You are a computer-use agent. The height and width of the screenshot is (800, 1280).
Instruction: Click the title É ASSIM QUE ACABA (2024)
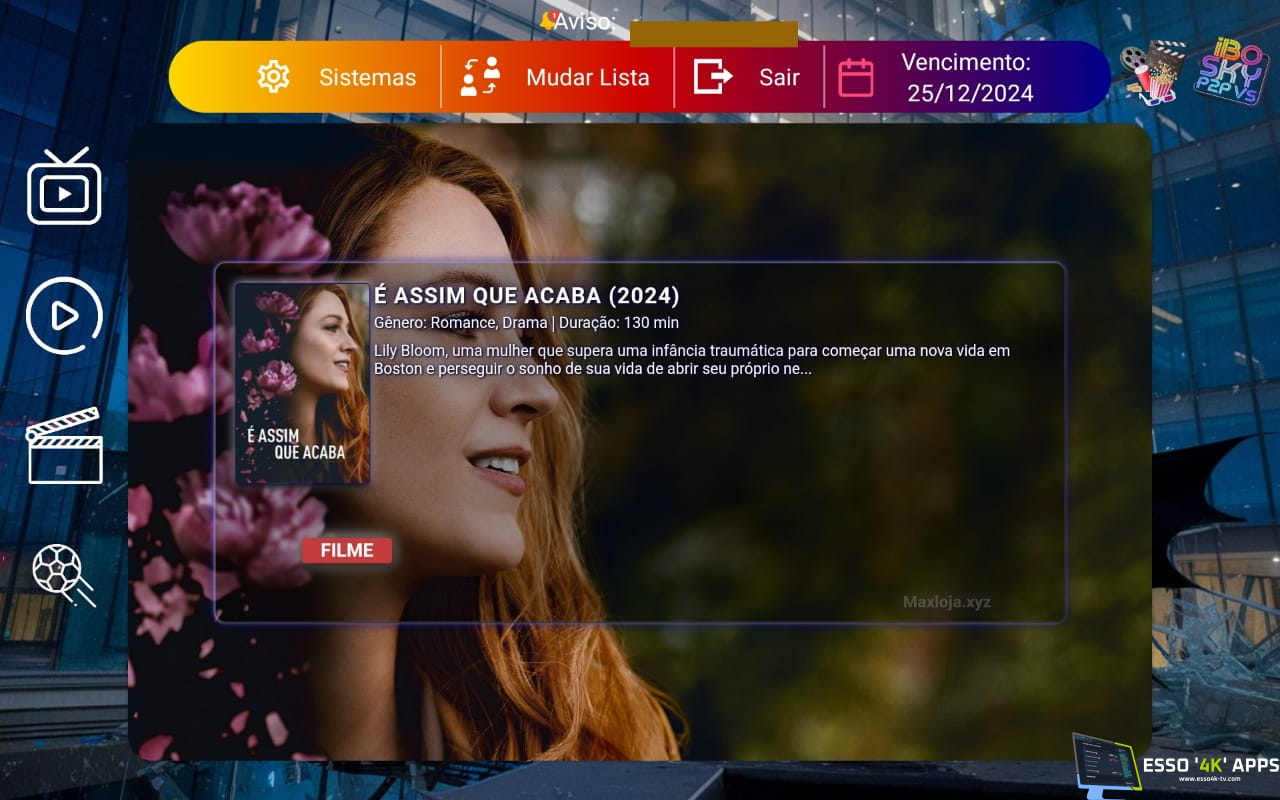(x=526, y=296)
